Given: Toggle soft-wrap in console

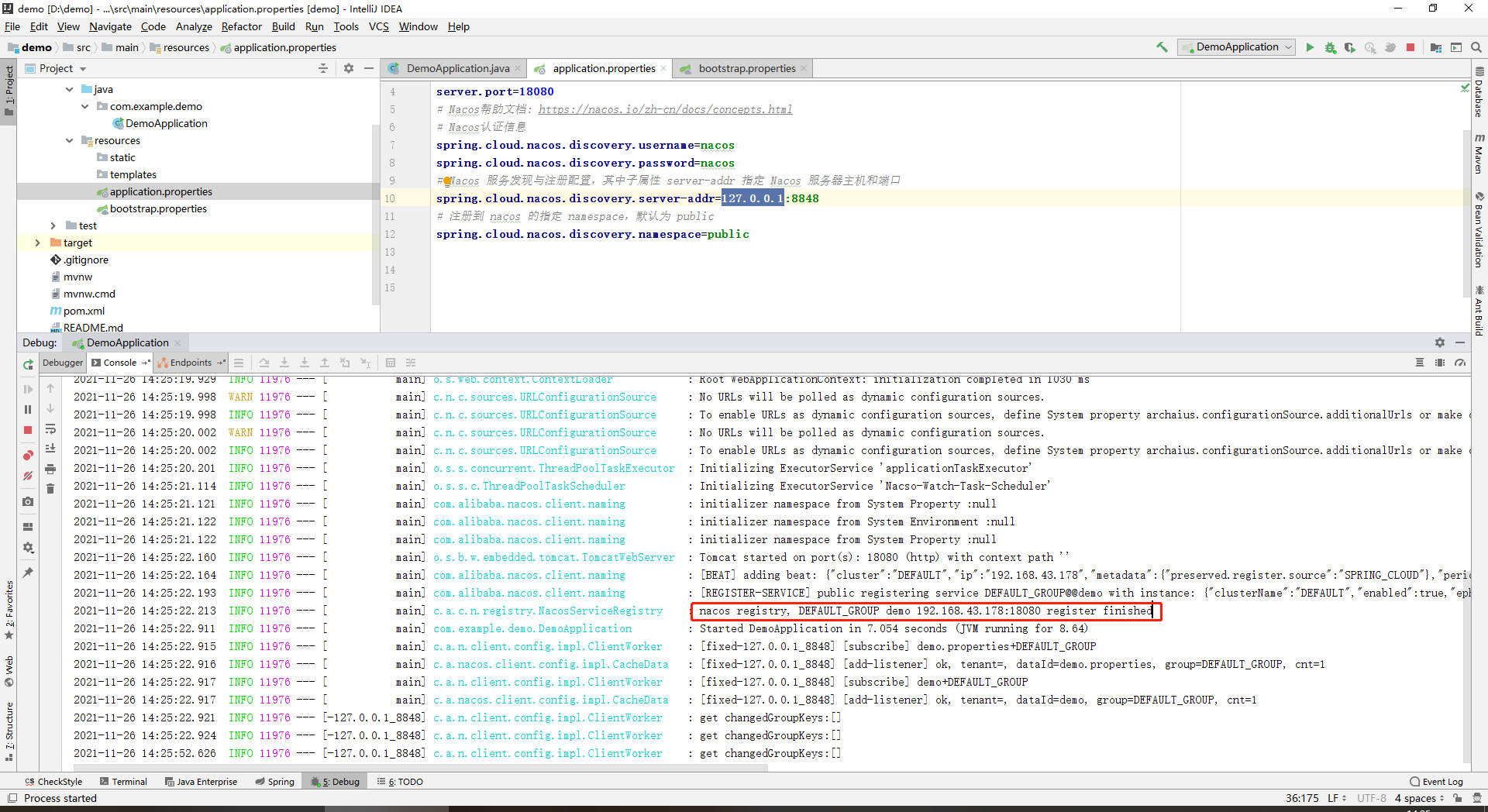Looking at the screenshot, I should coord(50,428).
